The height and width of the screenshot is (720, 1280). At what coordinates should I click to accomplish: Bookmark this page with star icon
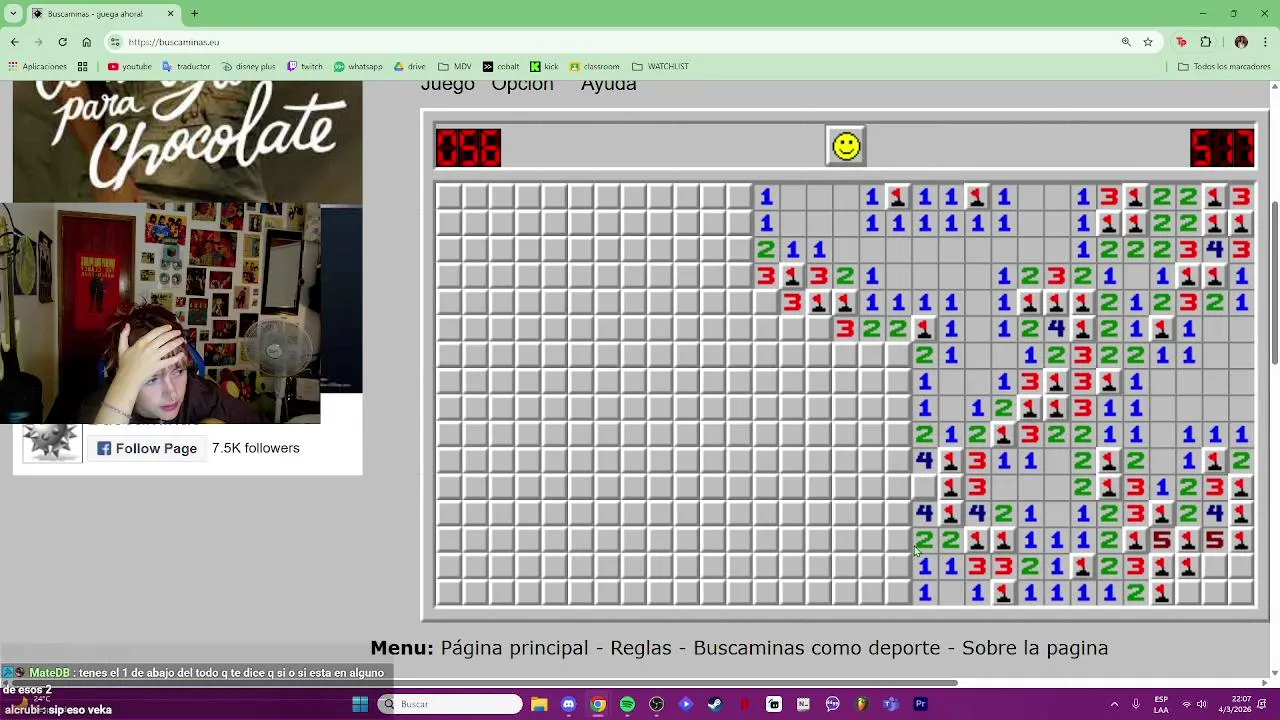click(x=1148, y=42)
